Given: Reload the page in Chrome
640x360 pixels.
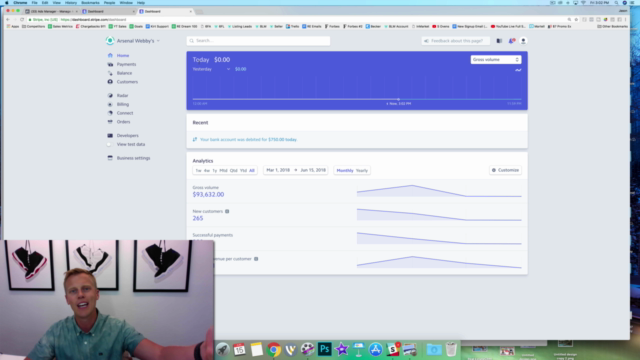Looking at the screenshot, I should [22, 19].
